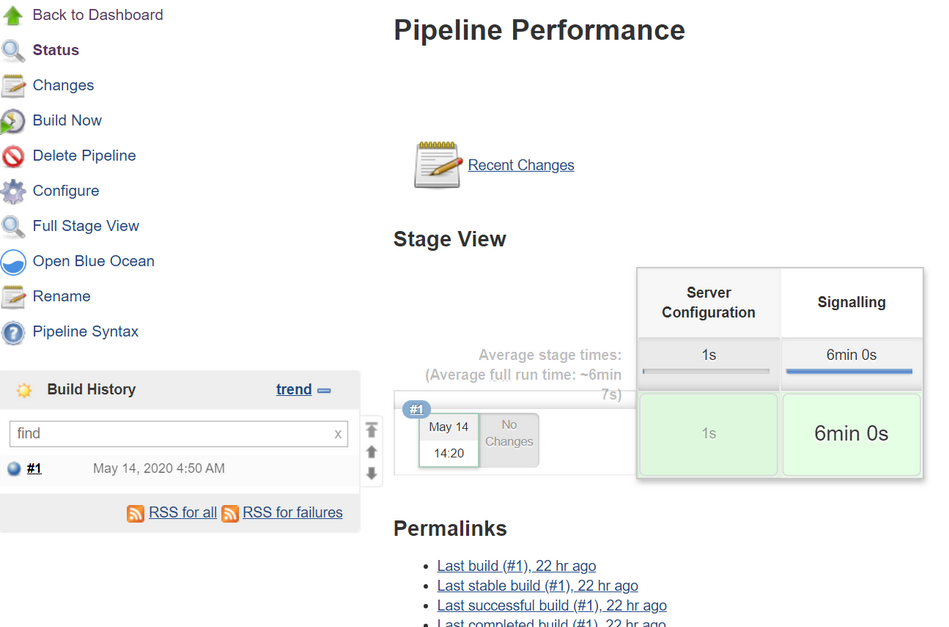Click the Open Blue Ocean icon
The width and height of the screenshot is (949, 627).
coord(13,262)
